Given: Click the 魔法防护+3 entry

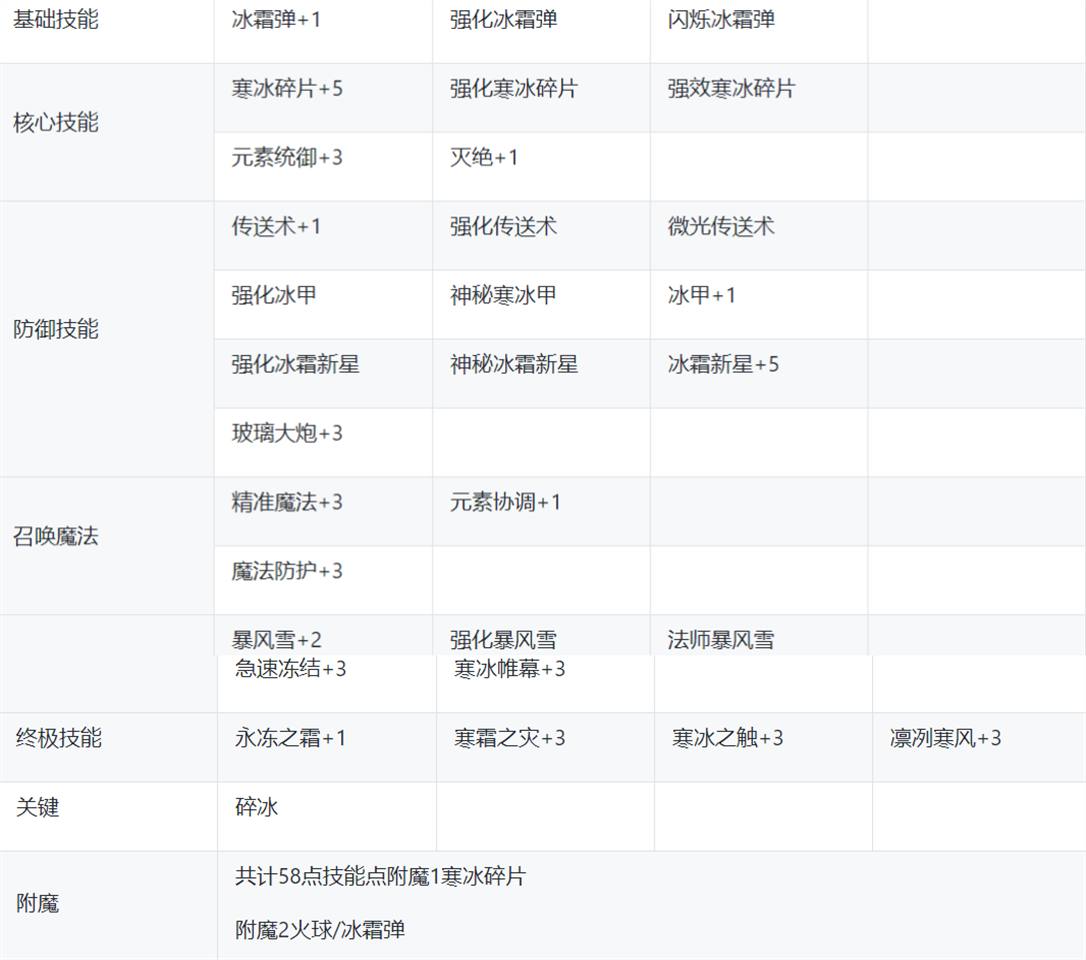Looking at the screenshot, I should (x=287, y=572).
